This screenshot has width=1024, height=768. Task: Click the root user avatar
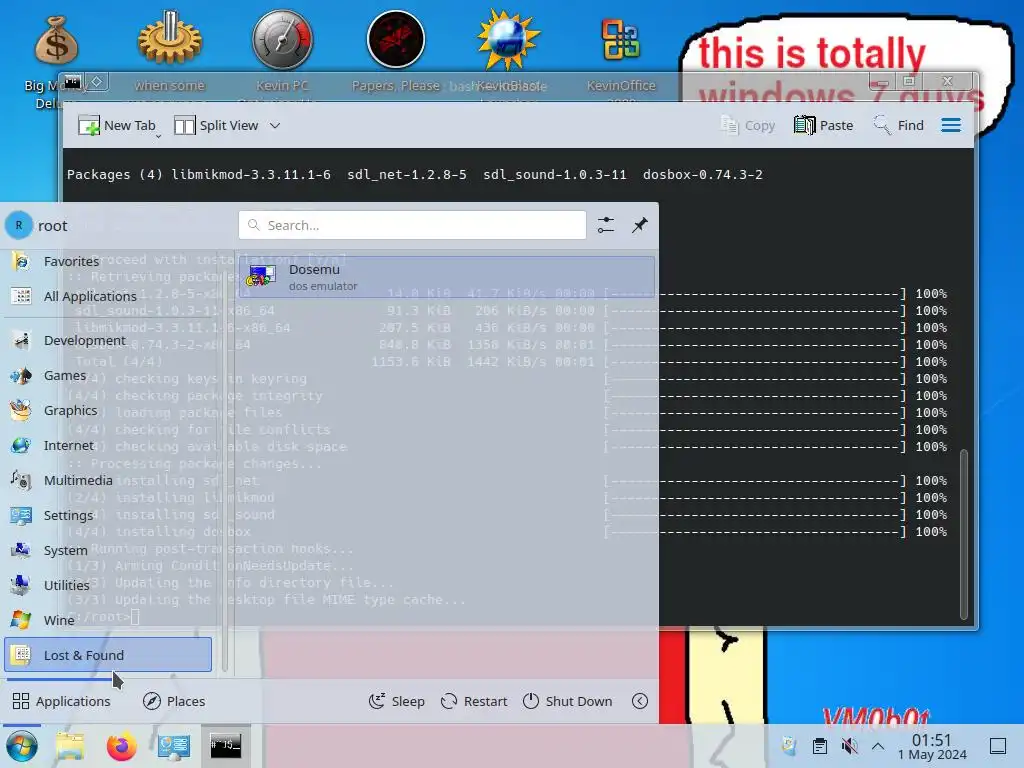click(x=19, y=225)
